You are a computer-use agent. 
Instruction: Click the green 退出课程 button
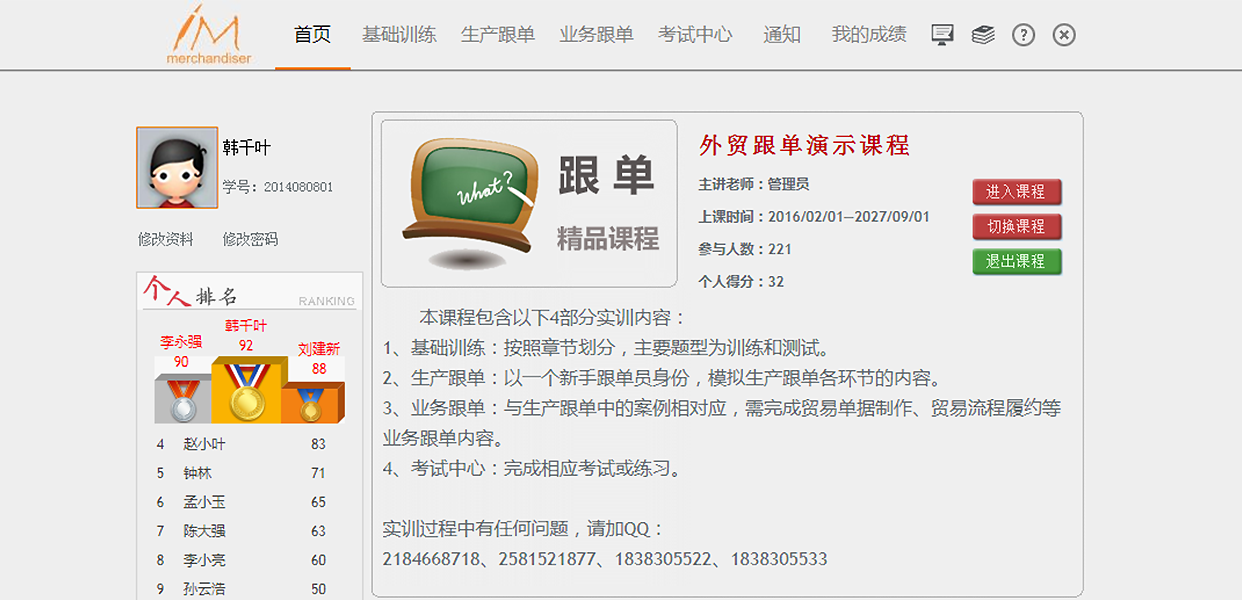pos(1017,263)
